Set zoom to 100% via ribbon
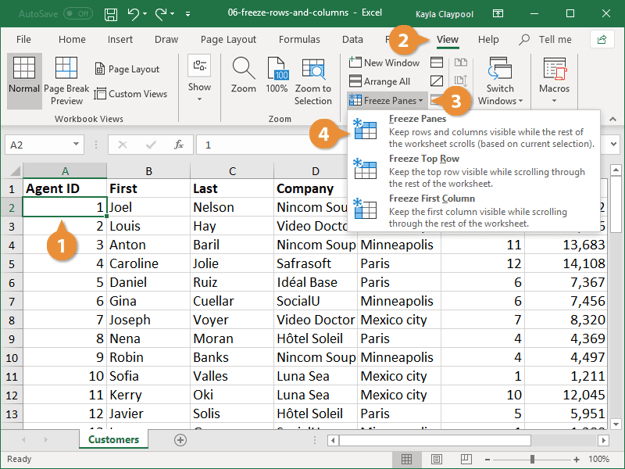Viewport: 625px width, 469px height. pos(276,76)
